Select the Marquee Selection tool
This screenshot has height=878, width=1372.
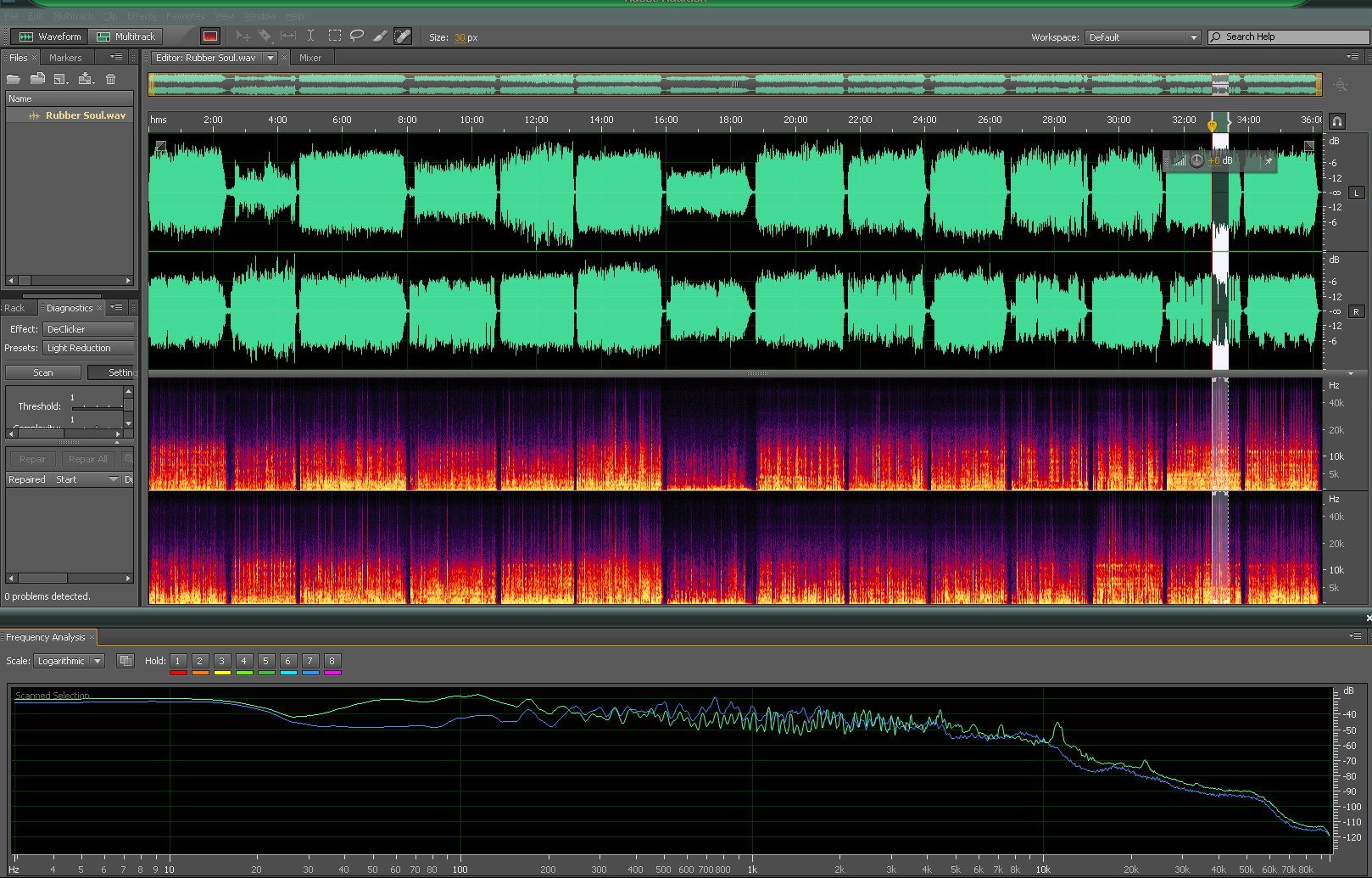[335, 36]
